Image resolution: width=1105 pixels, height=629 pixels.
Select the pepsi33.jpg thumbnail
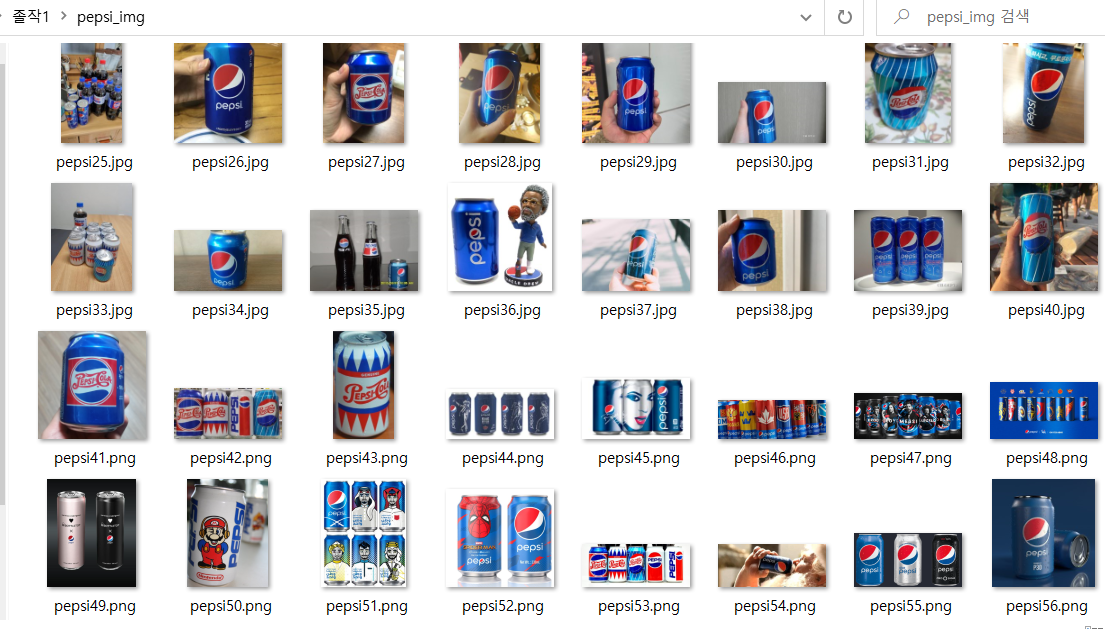click(x=92, y=237)
